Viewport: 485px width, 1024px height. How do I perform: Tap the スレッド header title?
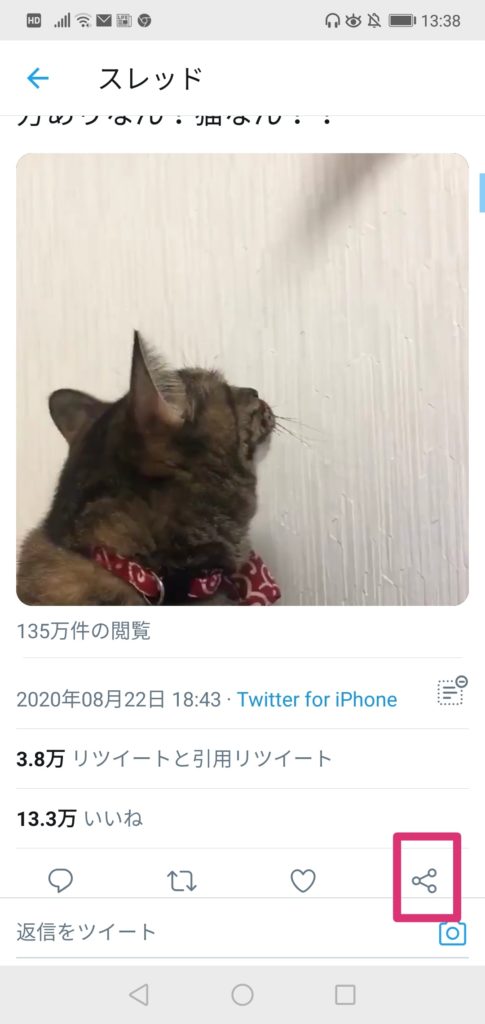pos(151,79)
